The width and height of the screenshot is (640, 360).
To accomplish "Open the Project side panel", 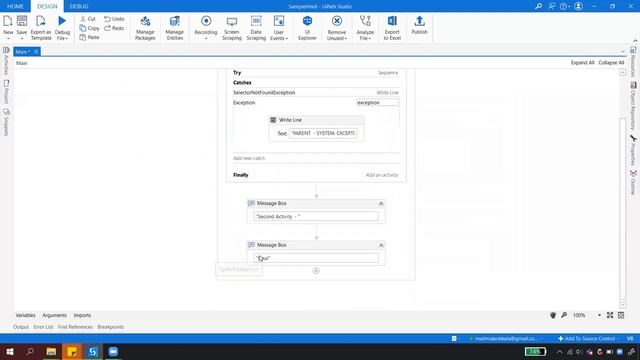I will pos(6,91).
